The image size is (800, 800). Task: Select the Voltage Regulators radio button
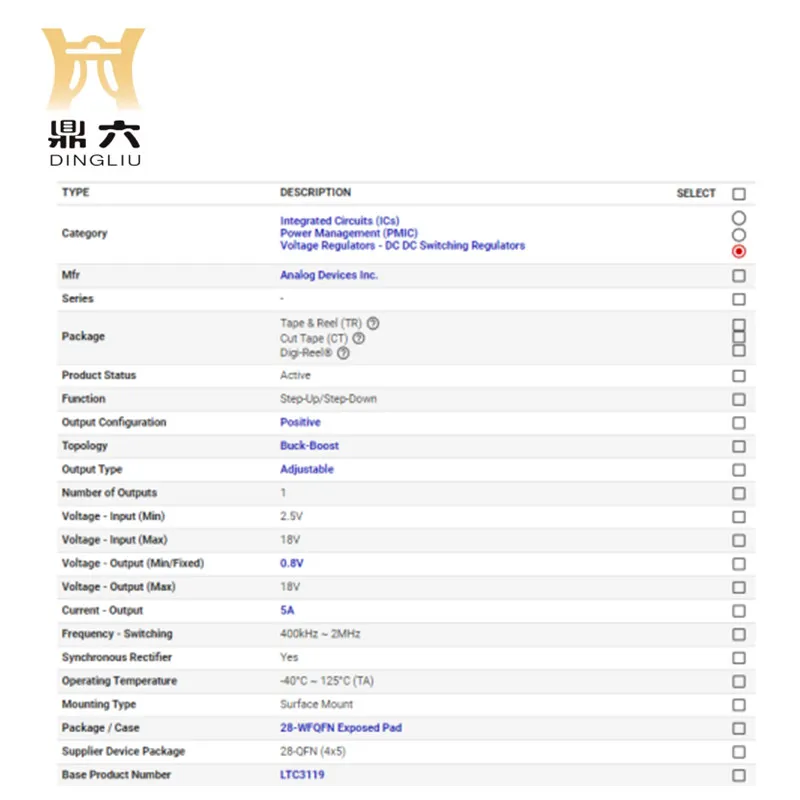(x=738, y=252)
